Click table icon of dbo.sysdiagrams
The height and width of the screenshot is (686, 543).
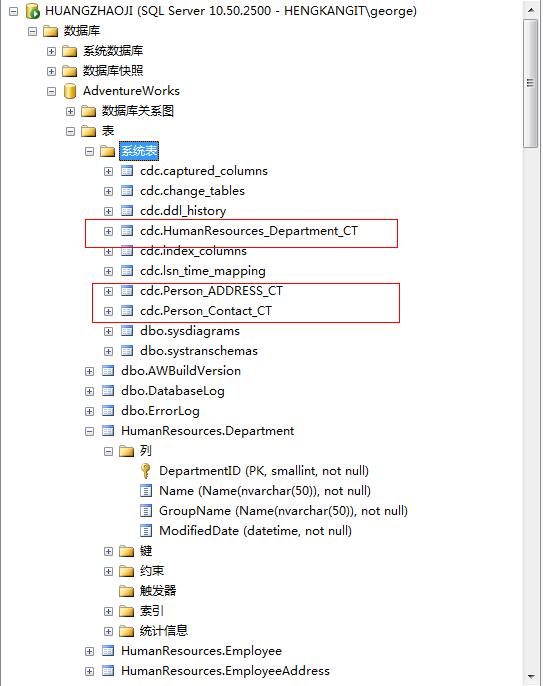[127, 331]
